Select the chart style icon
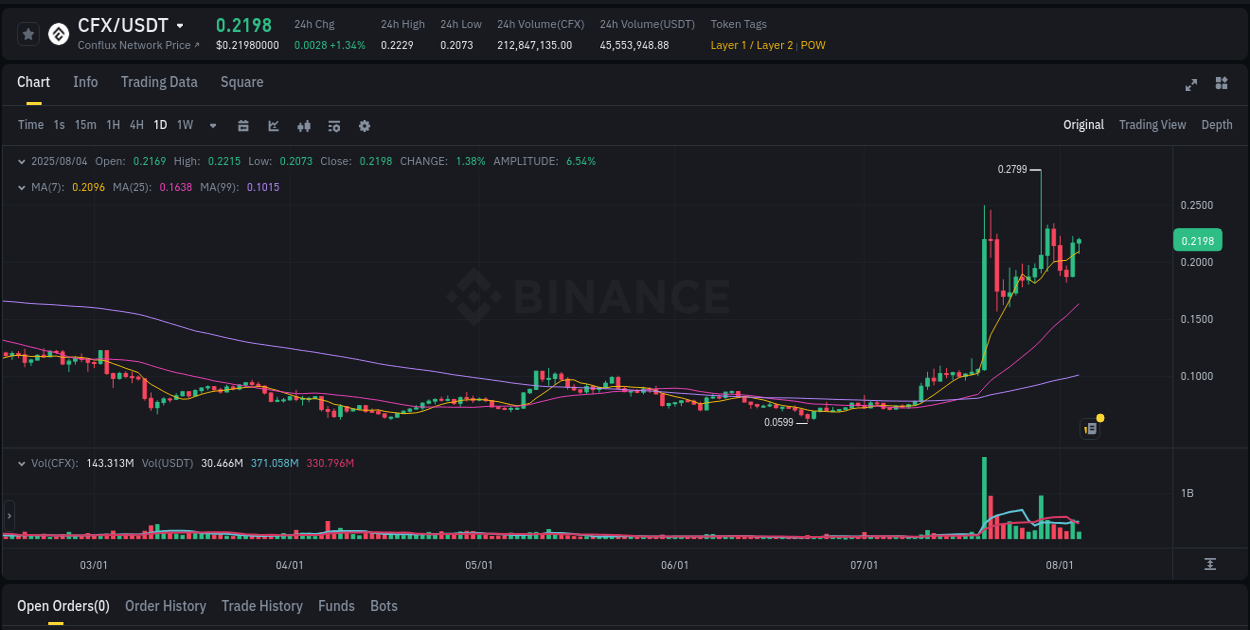This screenshot has height=630, width=1250. [x=273, y=125]
